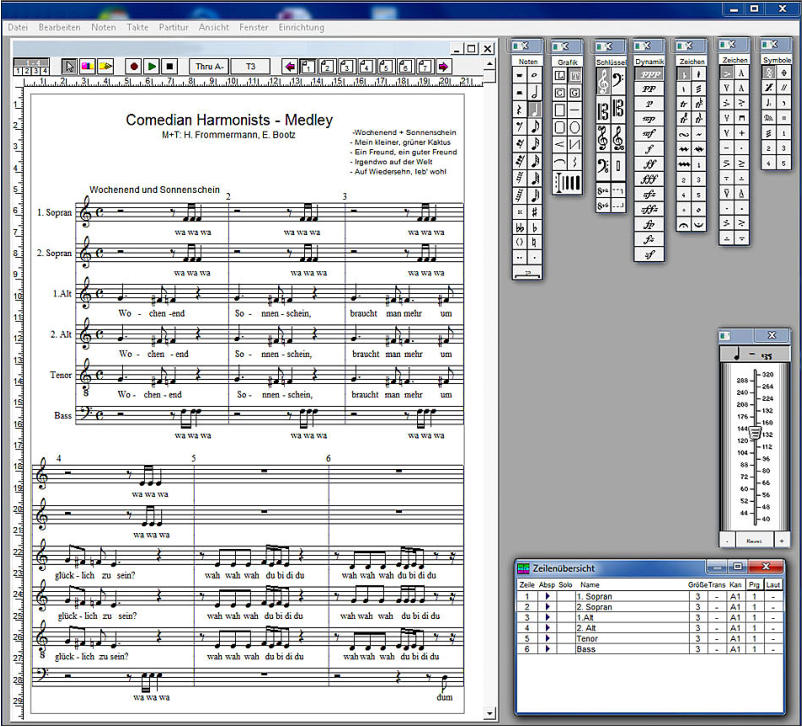Stop playback with the black square button
Image resolution: width=802 pixels, height=727 pixels.
[170, 66]
